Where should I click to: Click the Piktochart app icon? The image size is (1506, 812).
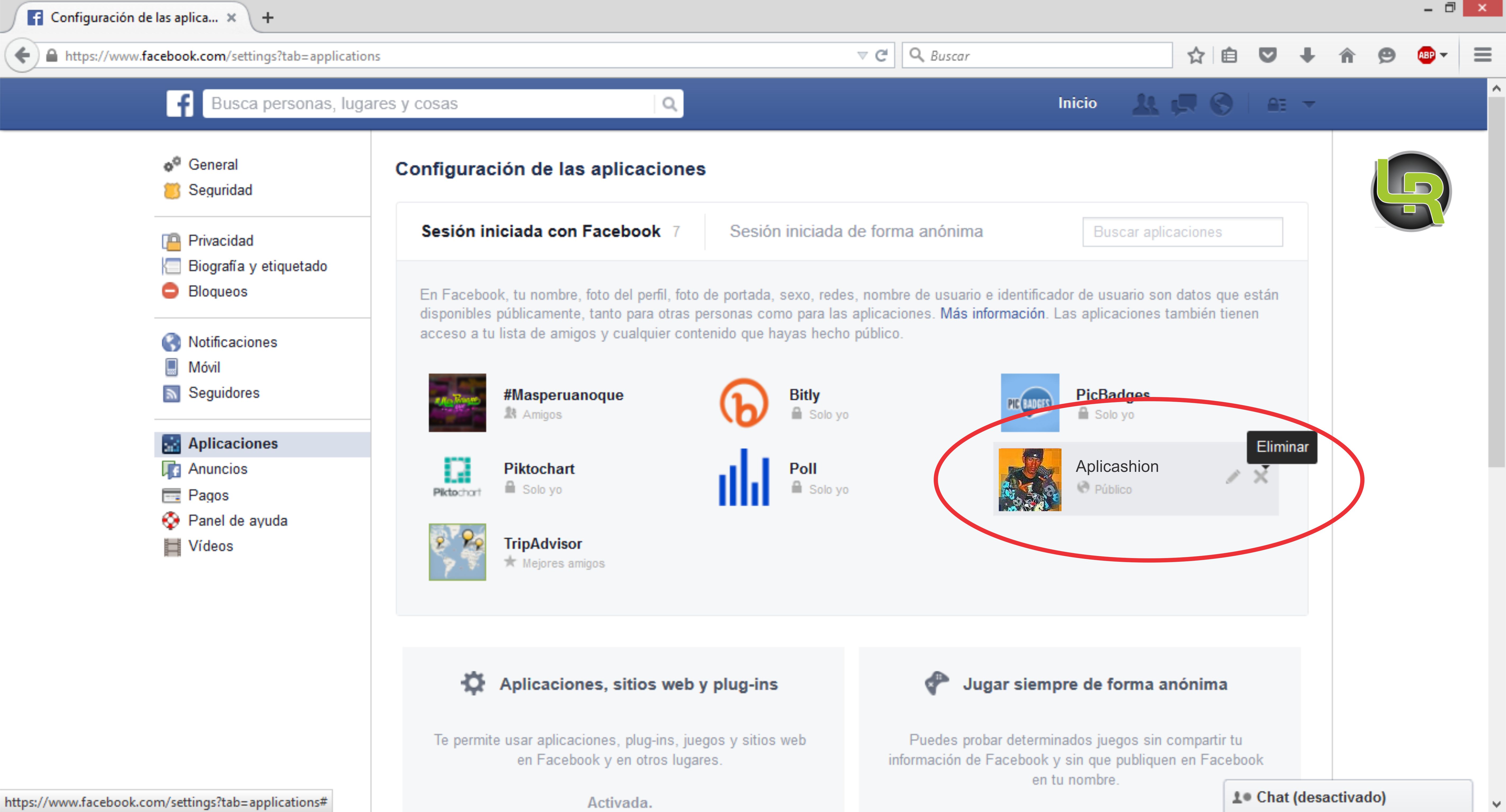pyautogui.click(x=457, y=477)
